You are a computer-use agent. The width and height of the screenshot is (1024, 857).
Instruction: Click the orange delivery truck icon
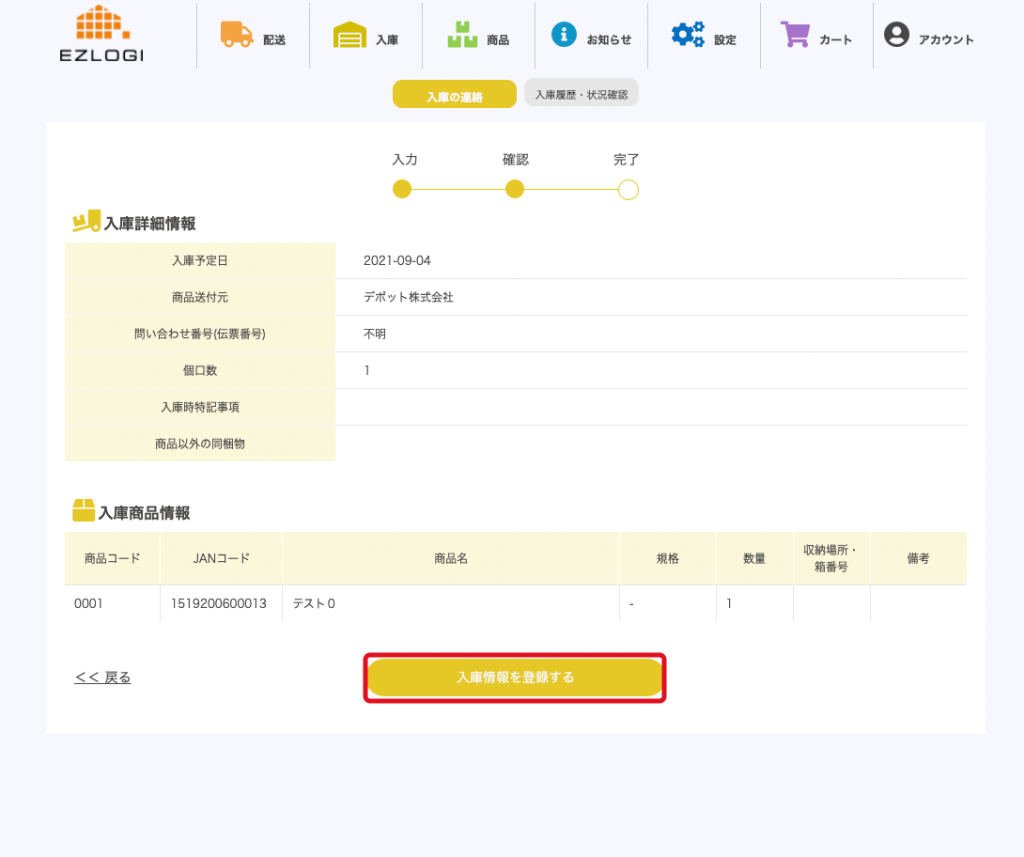coord(237,34)
